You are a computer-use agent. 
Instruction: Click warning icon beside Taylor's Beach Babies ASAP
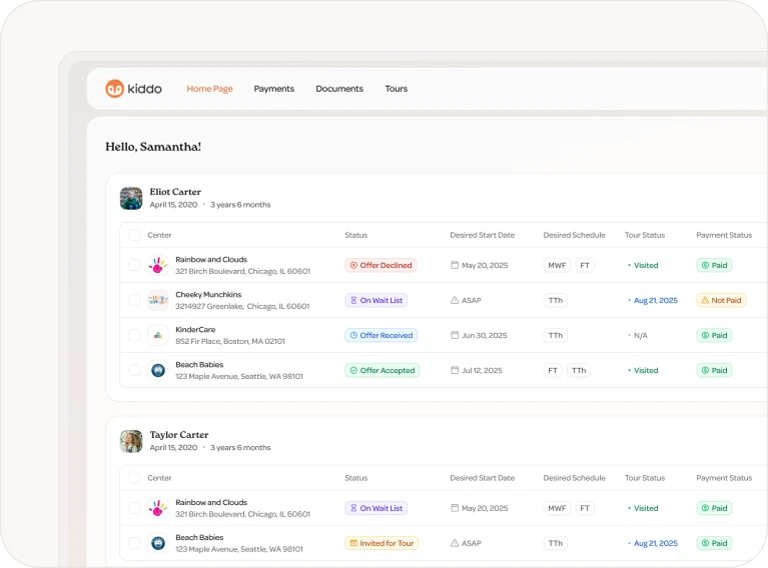(455, 543)
